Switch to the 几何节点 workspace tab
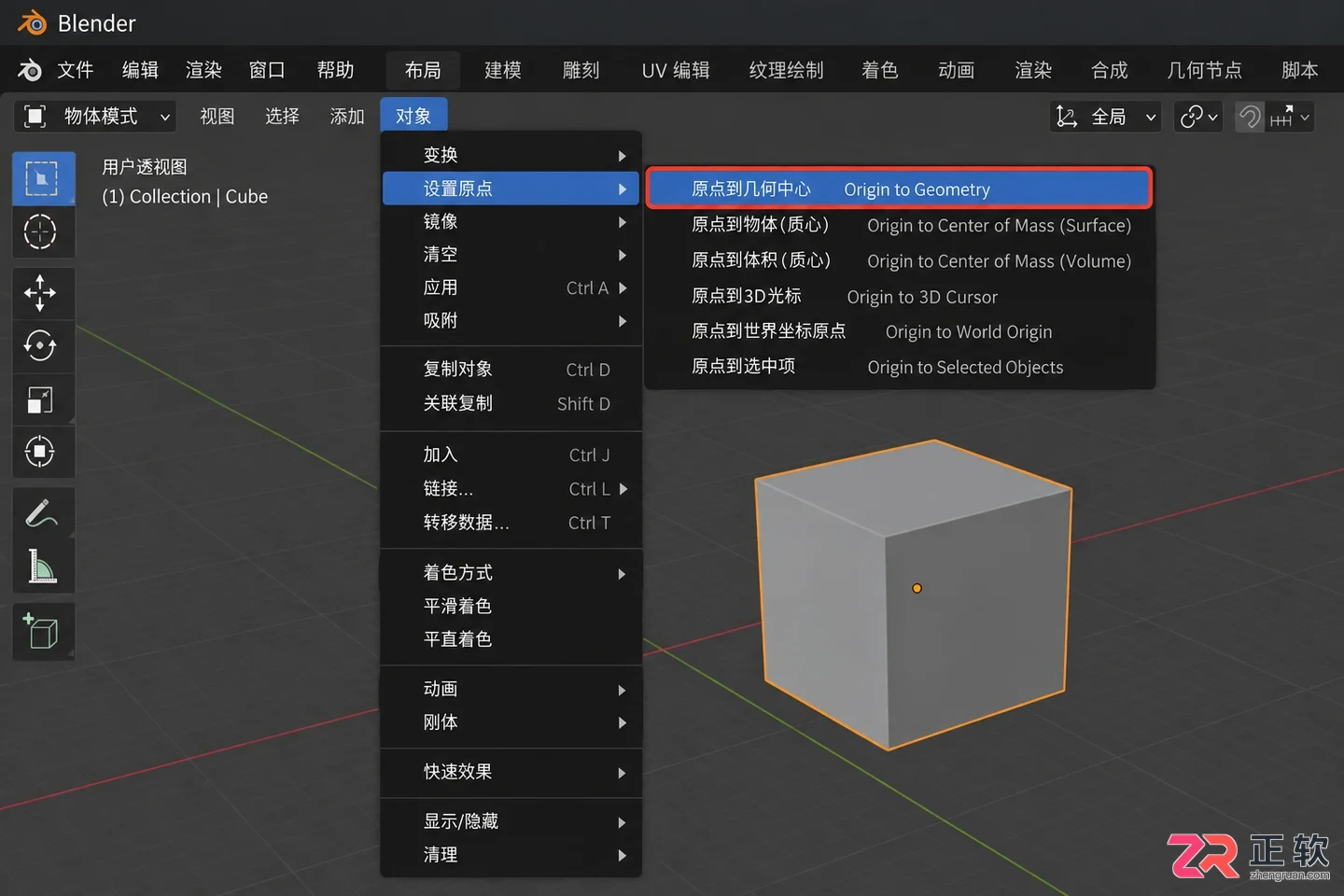This screenshot has width=1344, height=896. (1204, 70)
